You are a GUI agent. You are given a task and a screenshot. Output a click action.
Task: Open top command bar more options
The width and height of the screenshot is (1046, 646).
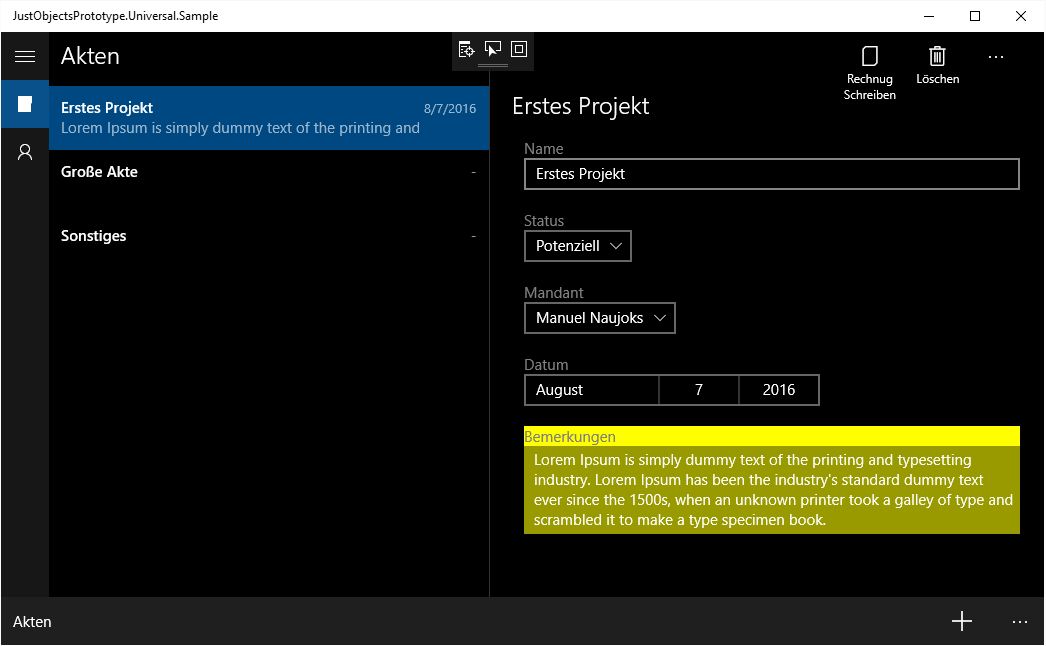[x=995, y=58]
